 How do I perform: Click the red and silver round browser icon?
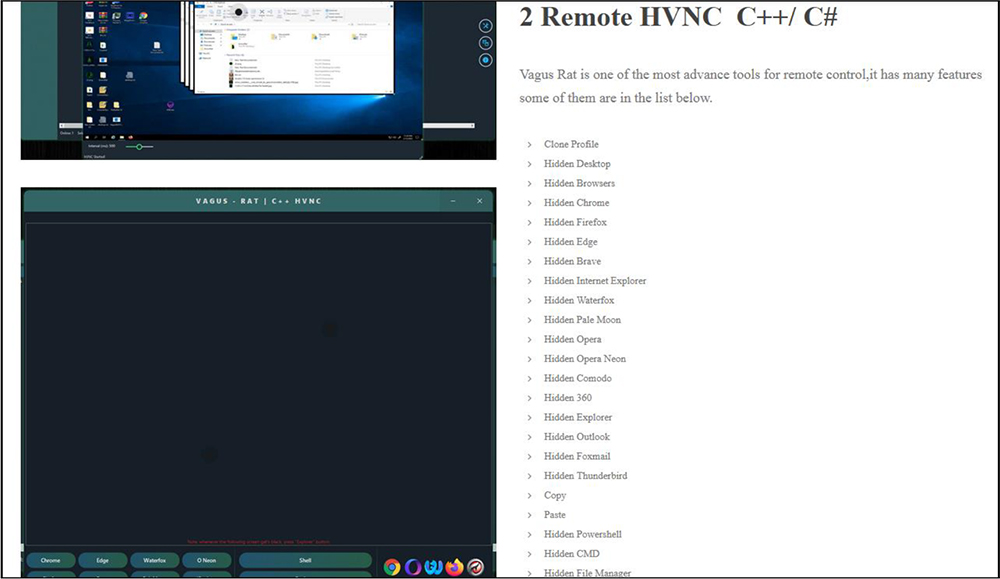(476, 567)
